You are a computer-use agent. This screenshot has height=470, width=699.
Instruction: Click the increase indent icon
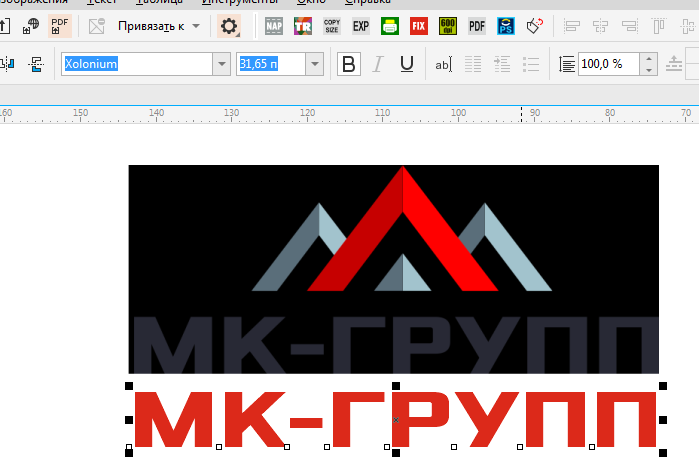point(502,64)
